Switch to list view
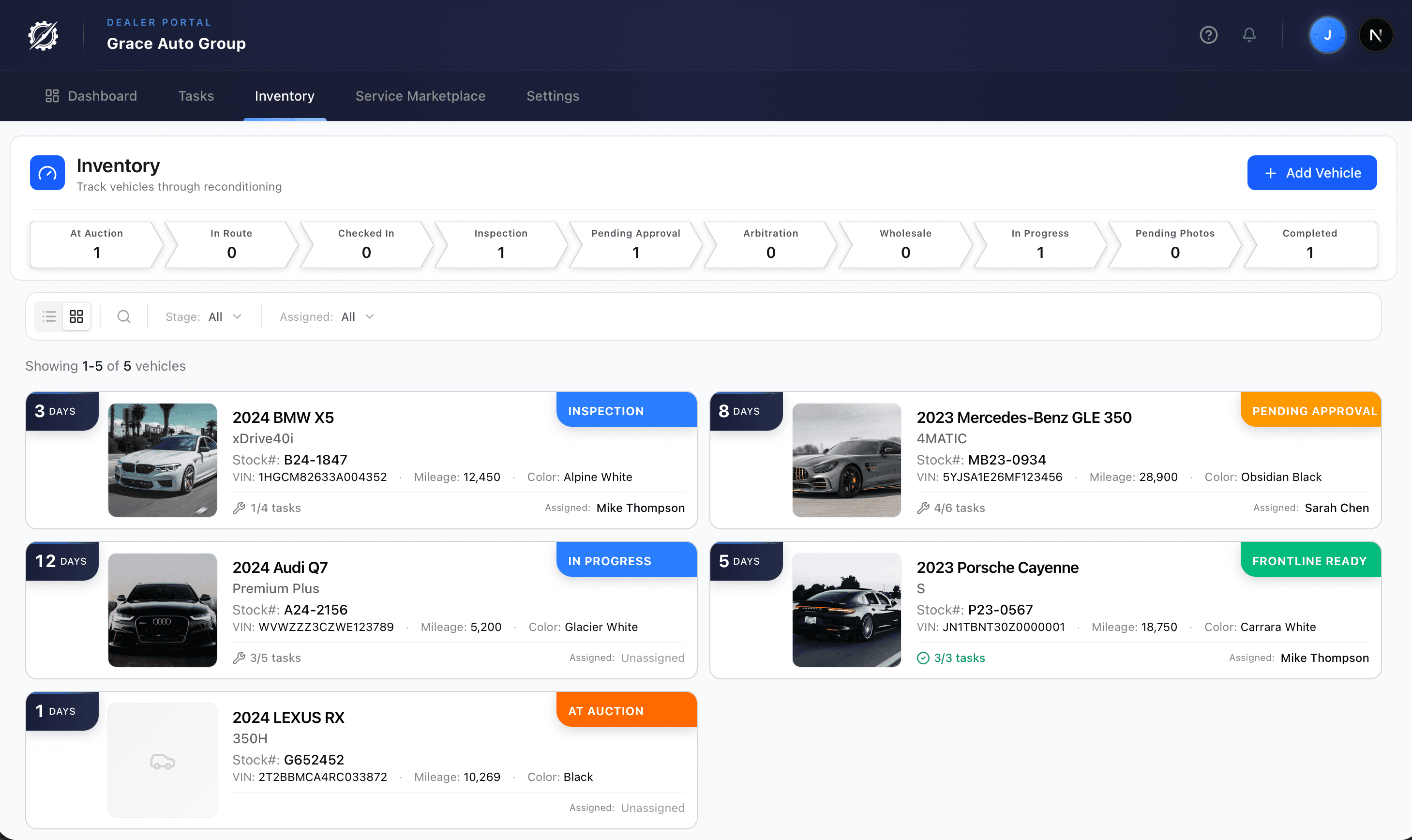 point(49,316)
